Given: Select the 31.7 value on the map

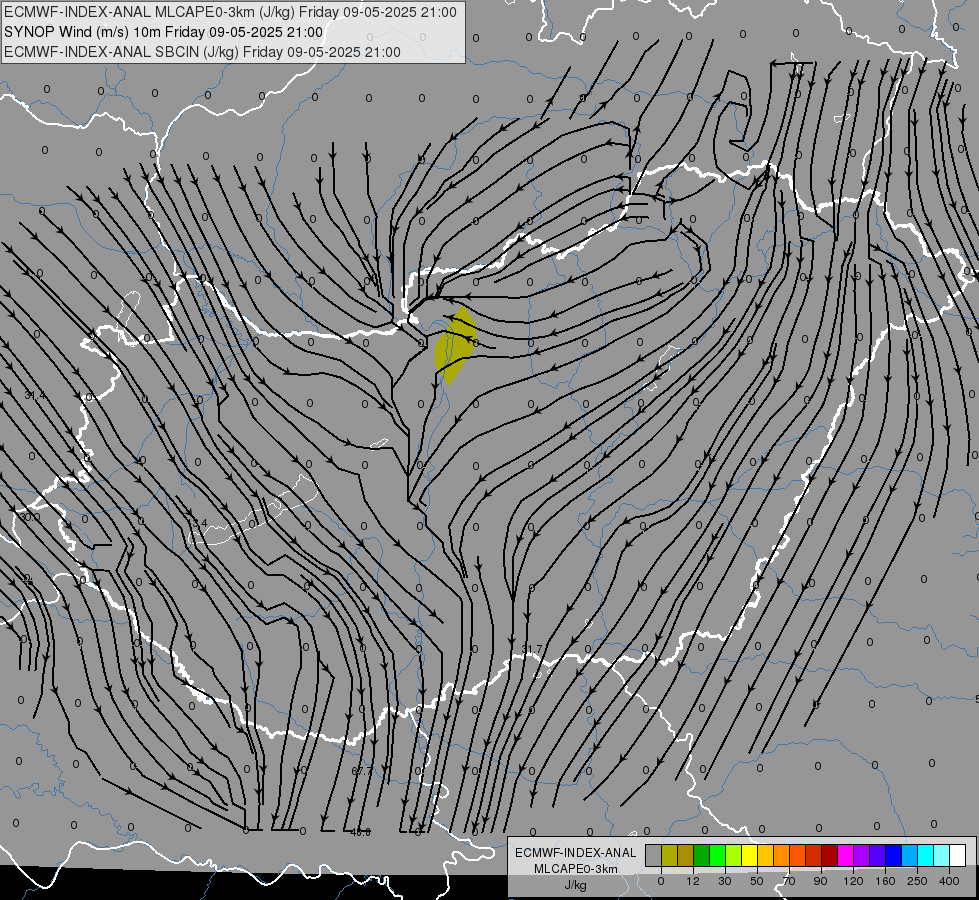Looking at the screenshot, I should click(x=531, y=650).
